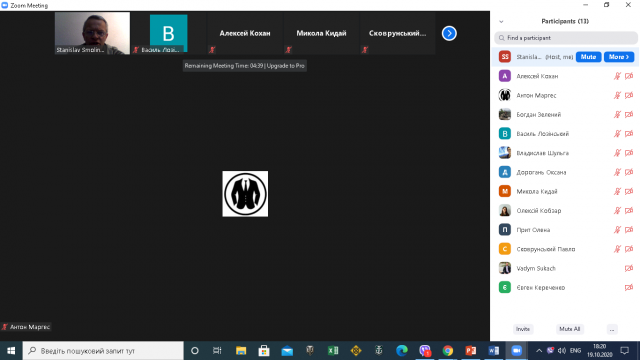This screenshot has height=360, width=640.
Task: Open Word from the taskbar
Action: [493, 351]
